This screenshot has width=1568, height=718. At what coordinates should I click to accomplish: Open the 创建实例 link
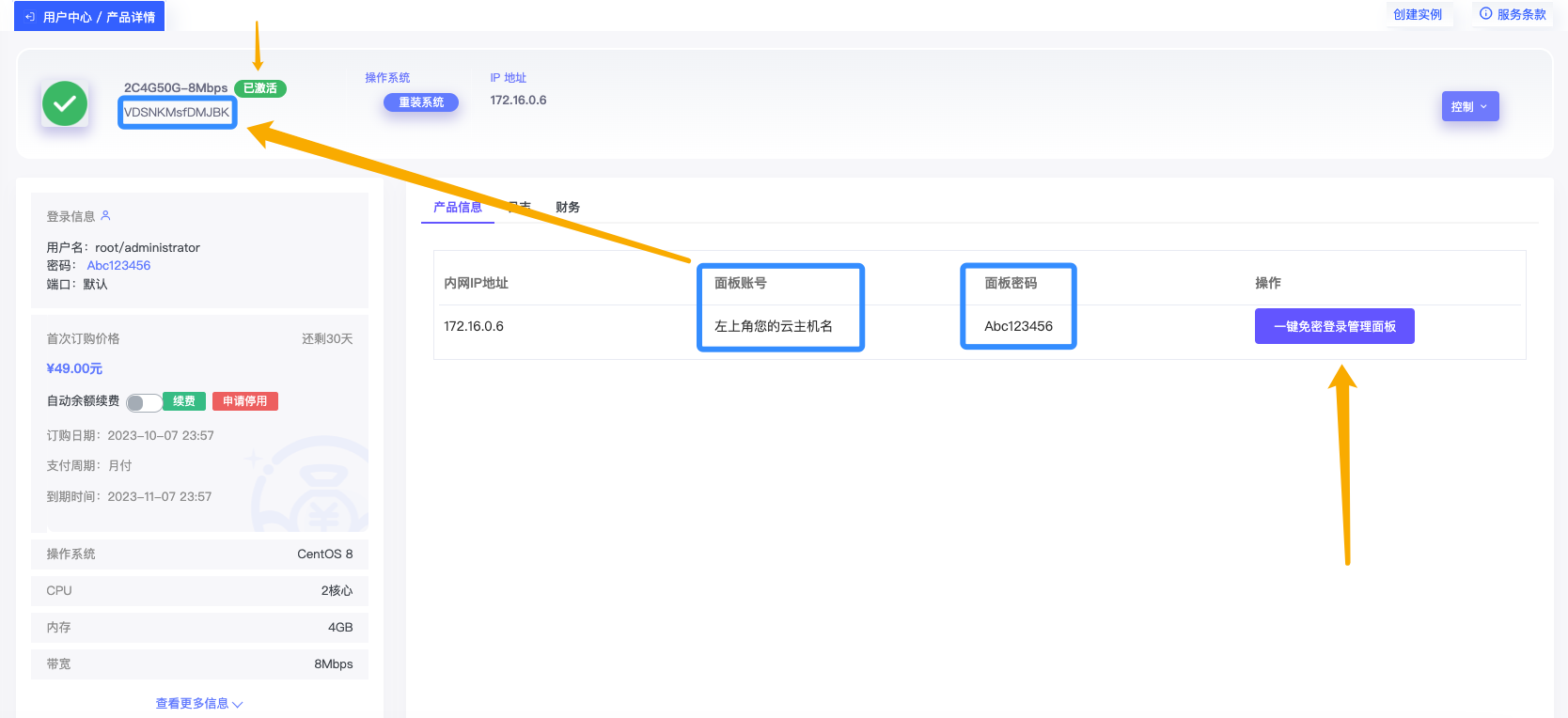click(1418, 15)
